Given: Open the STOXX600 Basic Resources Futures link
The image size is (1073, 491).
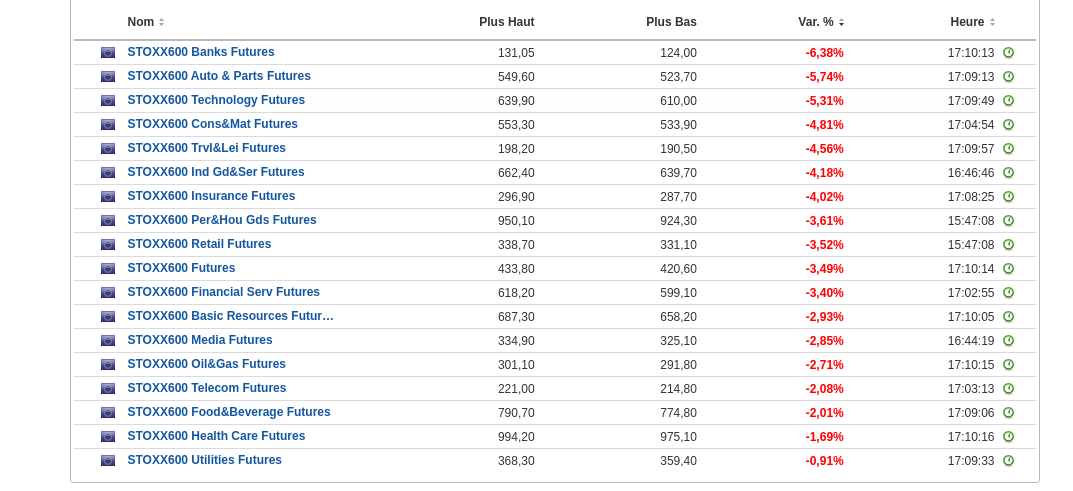Looking at the screenshot, I should pyautogui.click(x=230, y=316).
